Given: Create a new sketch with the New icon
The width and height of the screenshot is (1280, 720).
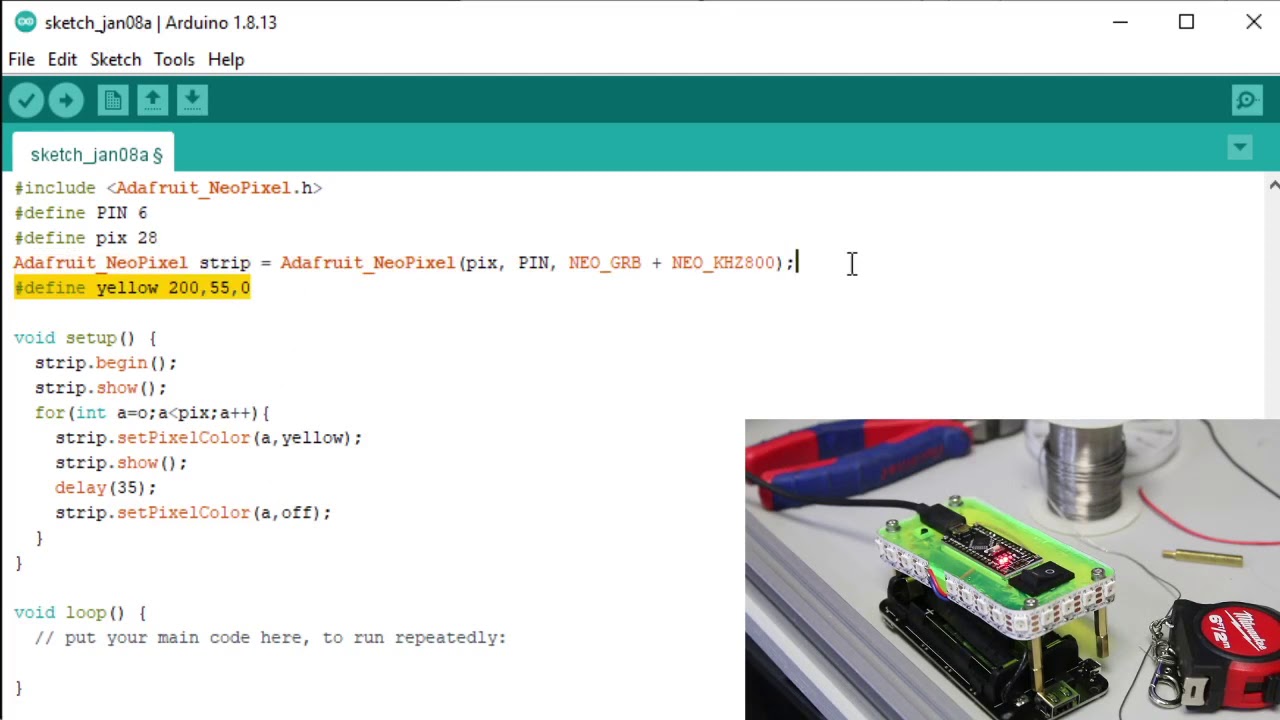Looking at the screenshot, I should (113, 100).
